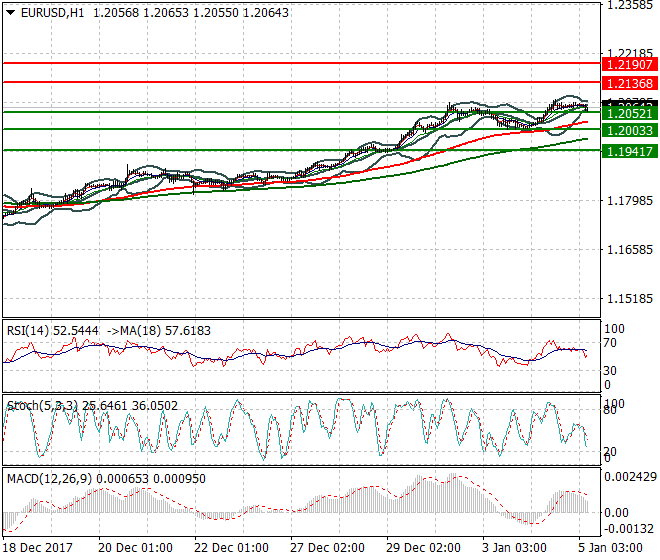Click the 3 Jan 03:00 time label
Screen dimensions: 660x560
(514, 548)
